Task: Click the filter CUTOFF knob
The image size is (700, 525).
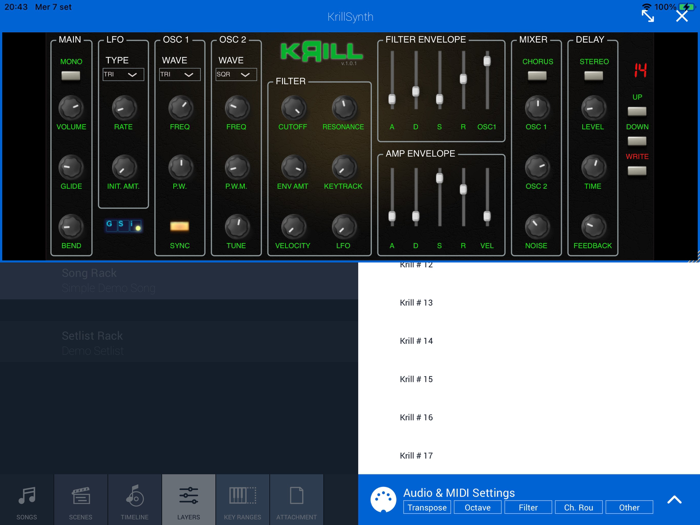Action: [293, 108]
